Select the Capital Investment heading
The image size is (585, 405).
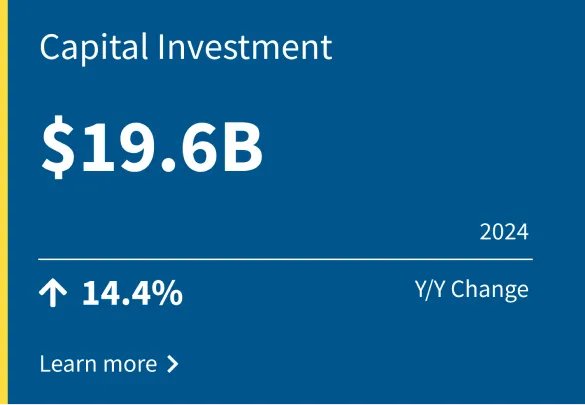(x=186, y=47)
